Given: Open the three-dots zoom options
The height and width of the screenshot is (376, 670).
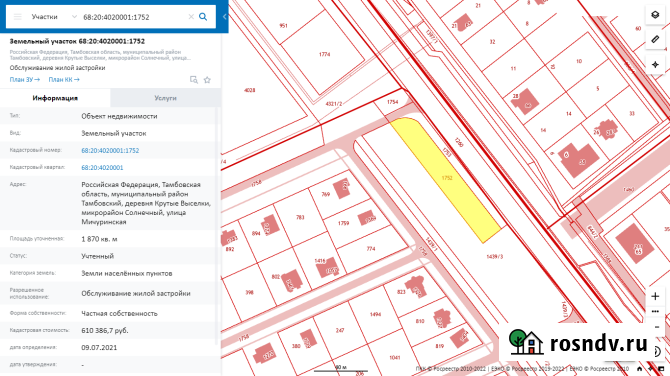Looking at the screenshot, I should (x=655, y=311).
